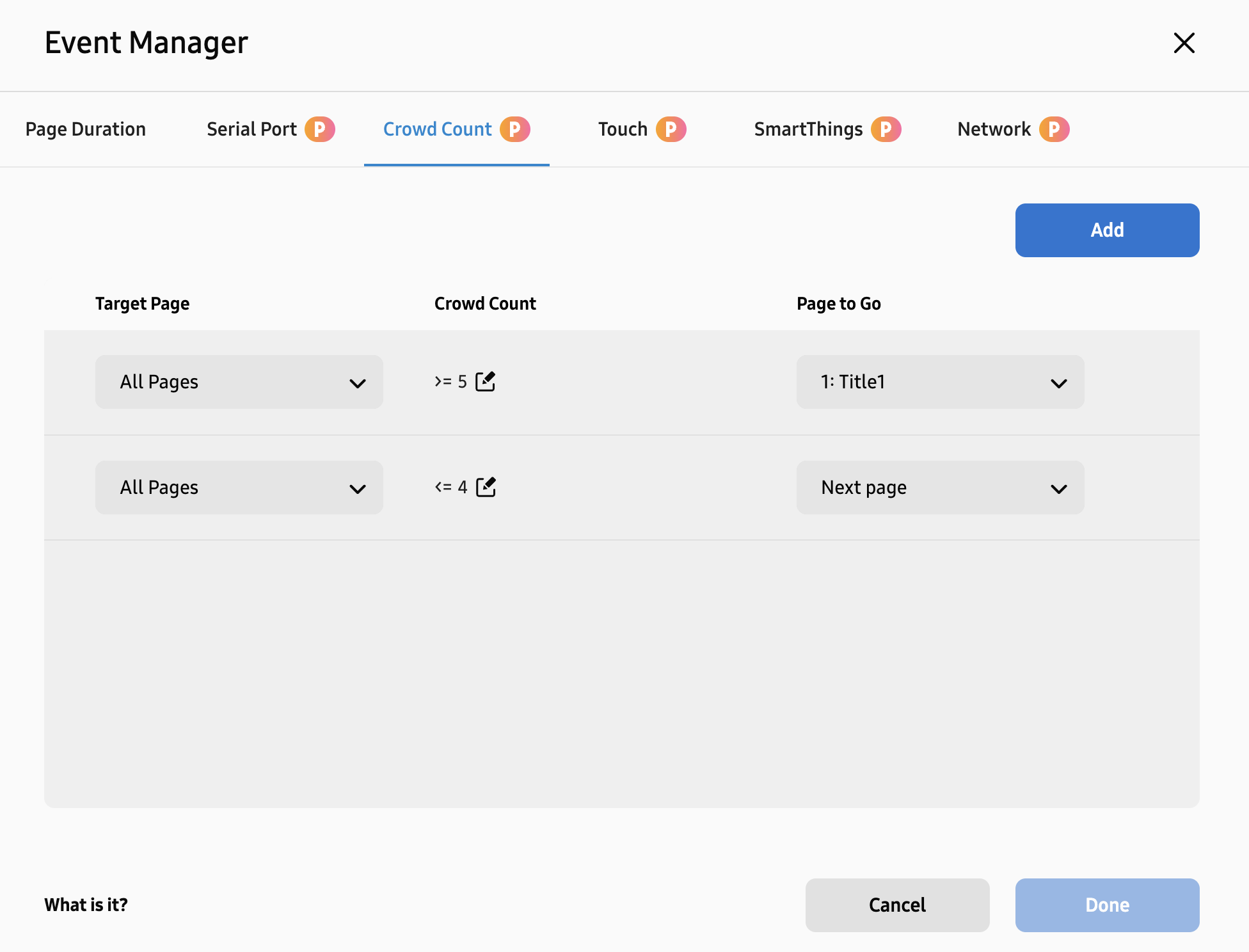Open the Serial Port tab
Viewport: 1249px width, 952px height.
251,129
